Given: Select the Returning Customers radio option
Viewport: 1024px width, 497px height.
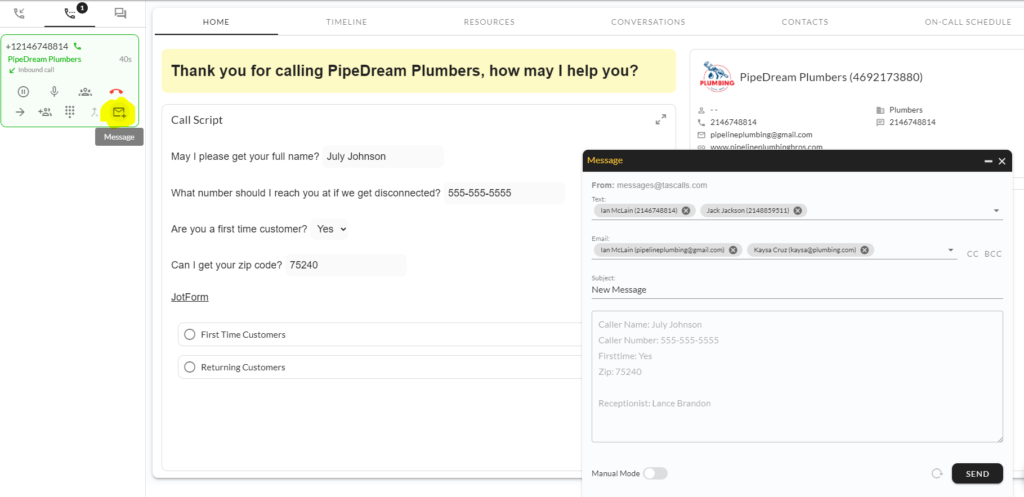Looking at the screenshot, I should pos(190,367).
